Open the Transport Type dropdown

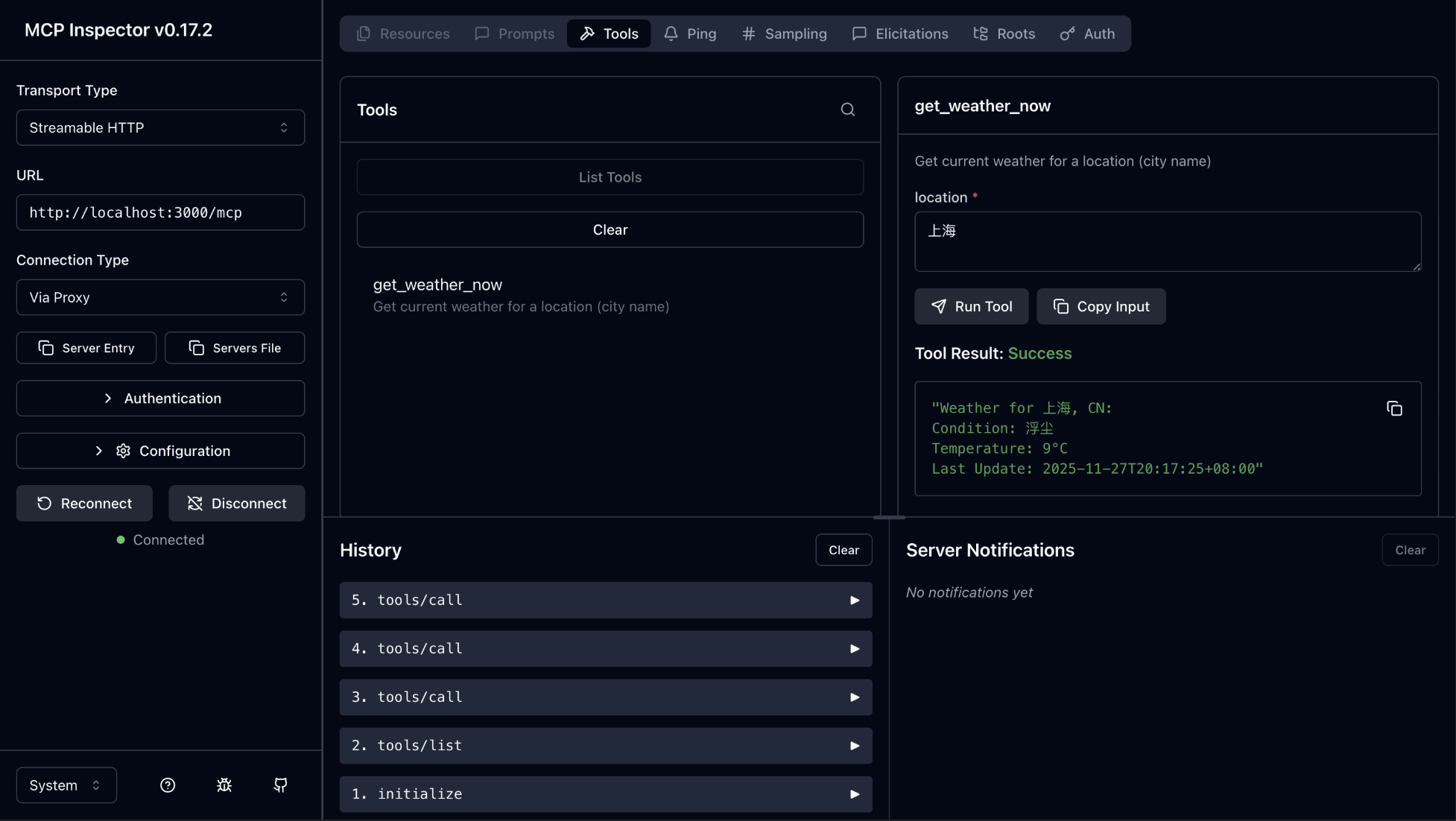pyautogui.click(x=160, y=127)
